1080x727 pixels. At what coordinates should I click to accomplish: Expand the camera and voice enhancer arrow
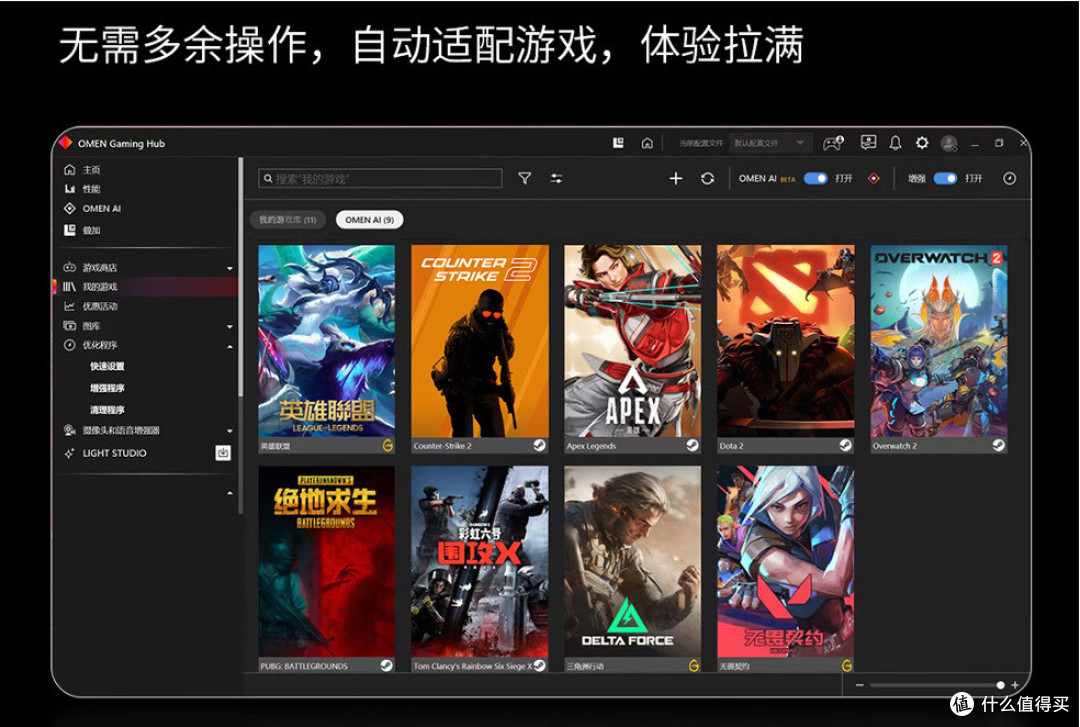230,431
